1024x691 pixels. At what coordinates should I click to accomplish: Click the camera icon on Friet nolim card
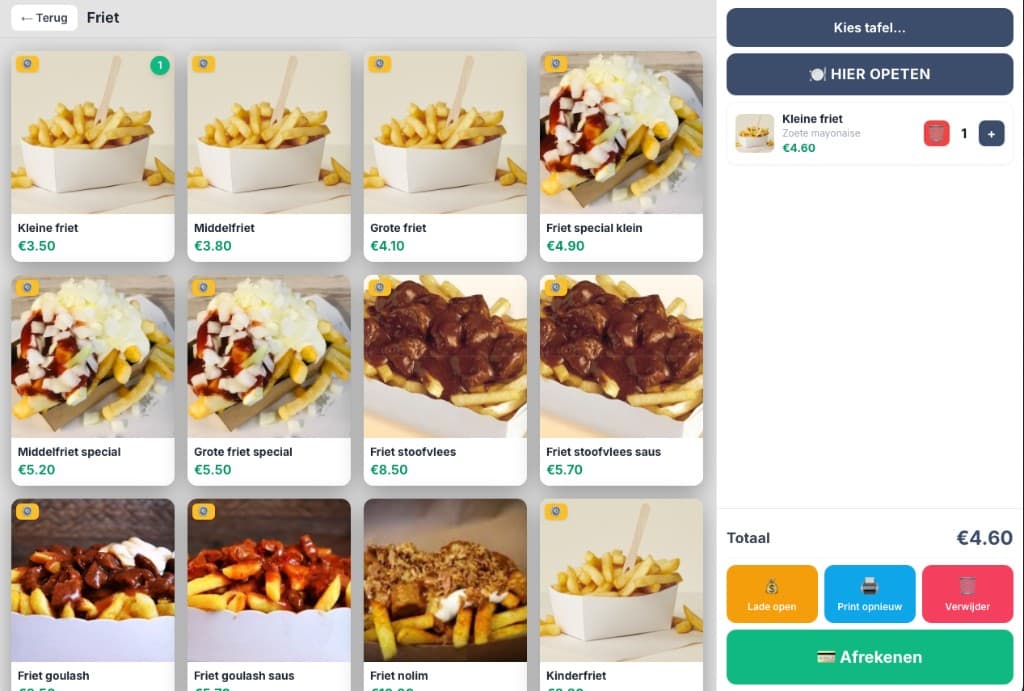click(x=380, y=511)
